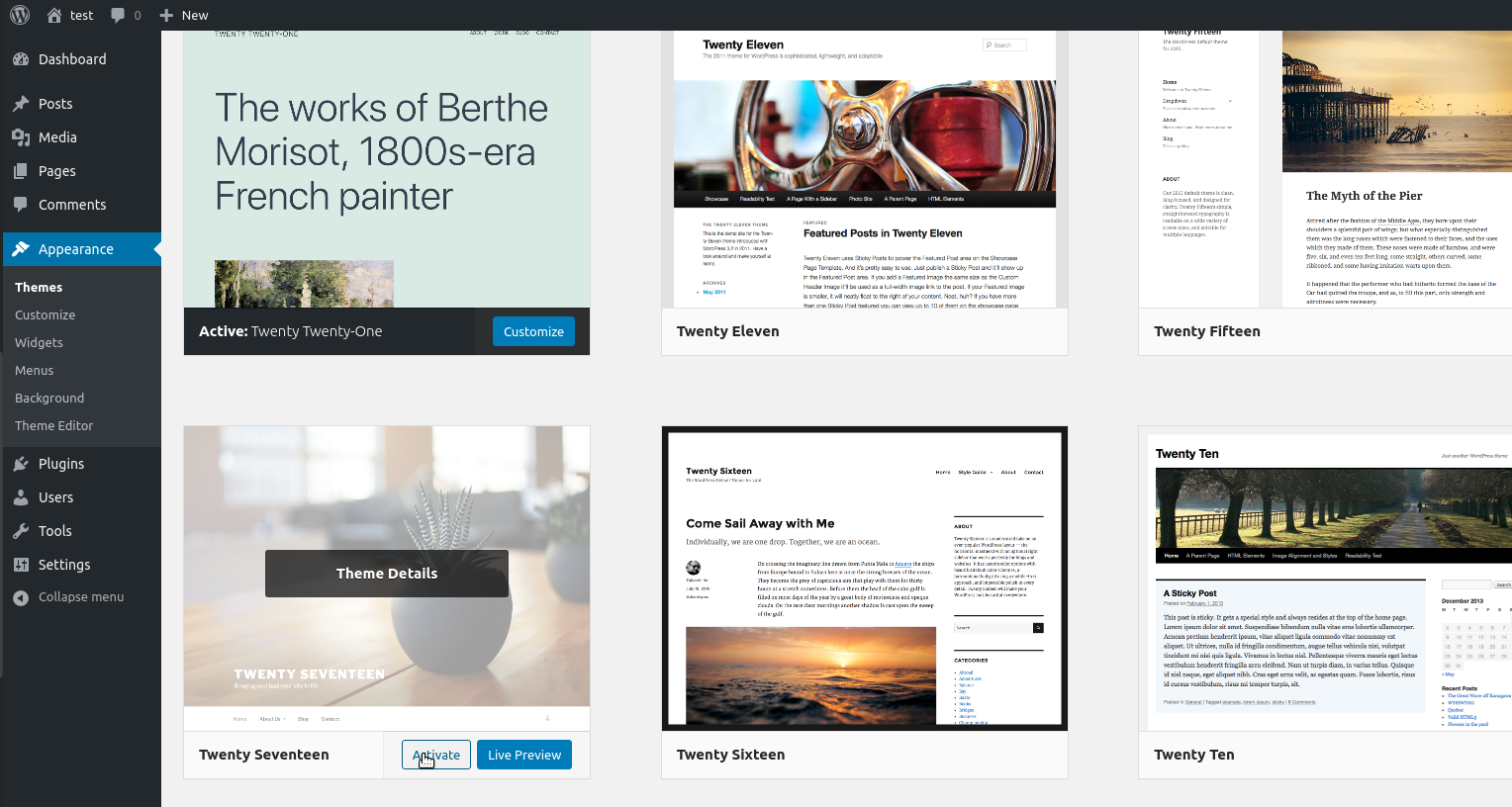This screenshot has width=1512, height=807.
Task: Open the Media library menu
Action: click(x=57, y=137)
